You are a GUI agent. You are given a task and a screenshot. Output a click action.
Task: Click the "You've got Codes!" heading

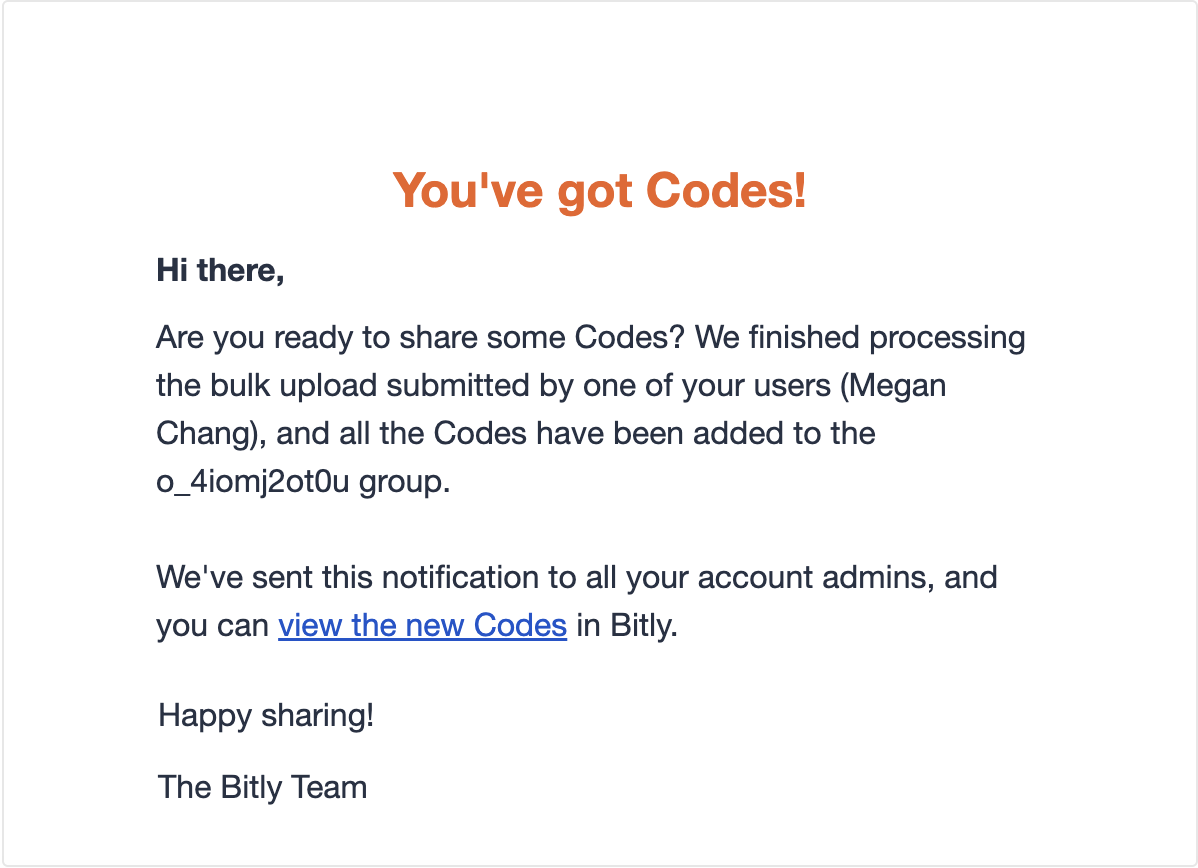599,191
